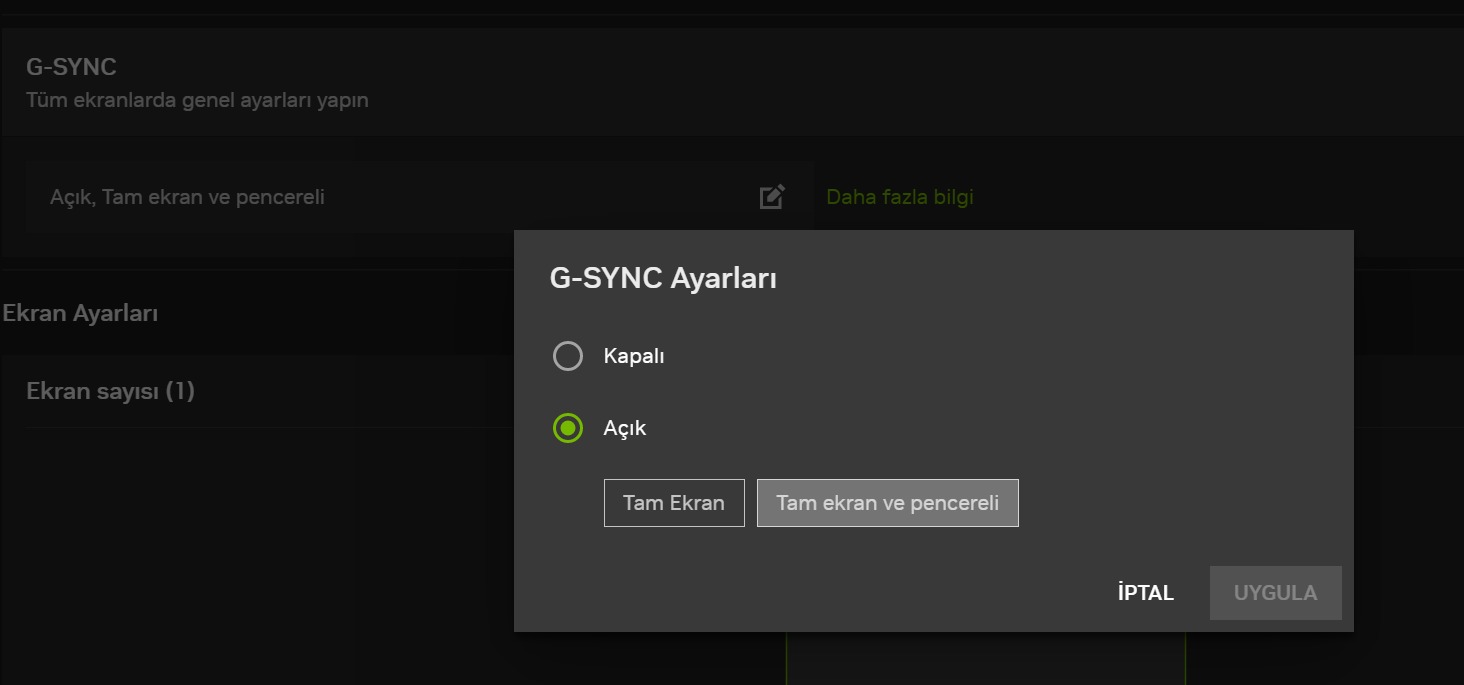Image resolution: width=1464 pixels, height=685 pixels.
Task: Choose the Tam Ekran option
Action: (x=674, y=503)
